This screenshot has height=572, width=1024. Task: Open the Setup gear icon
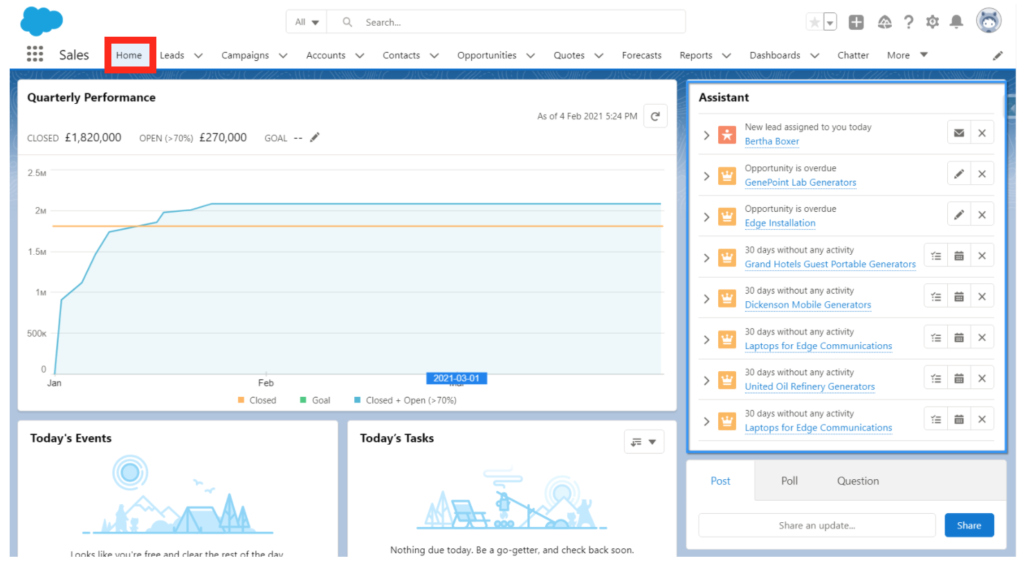point(933,22)
